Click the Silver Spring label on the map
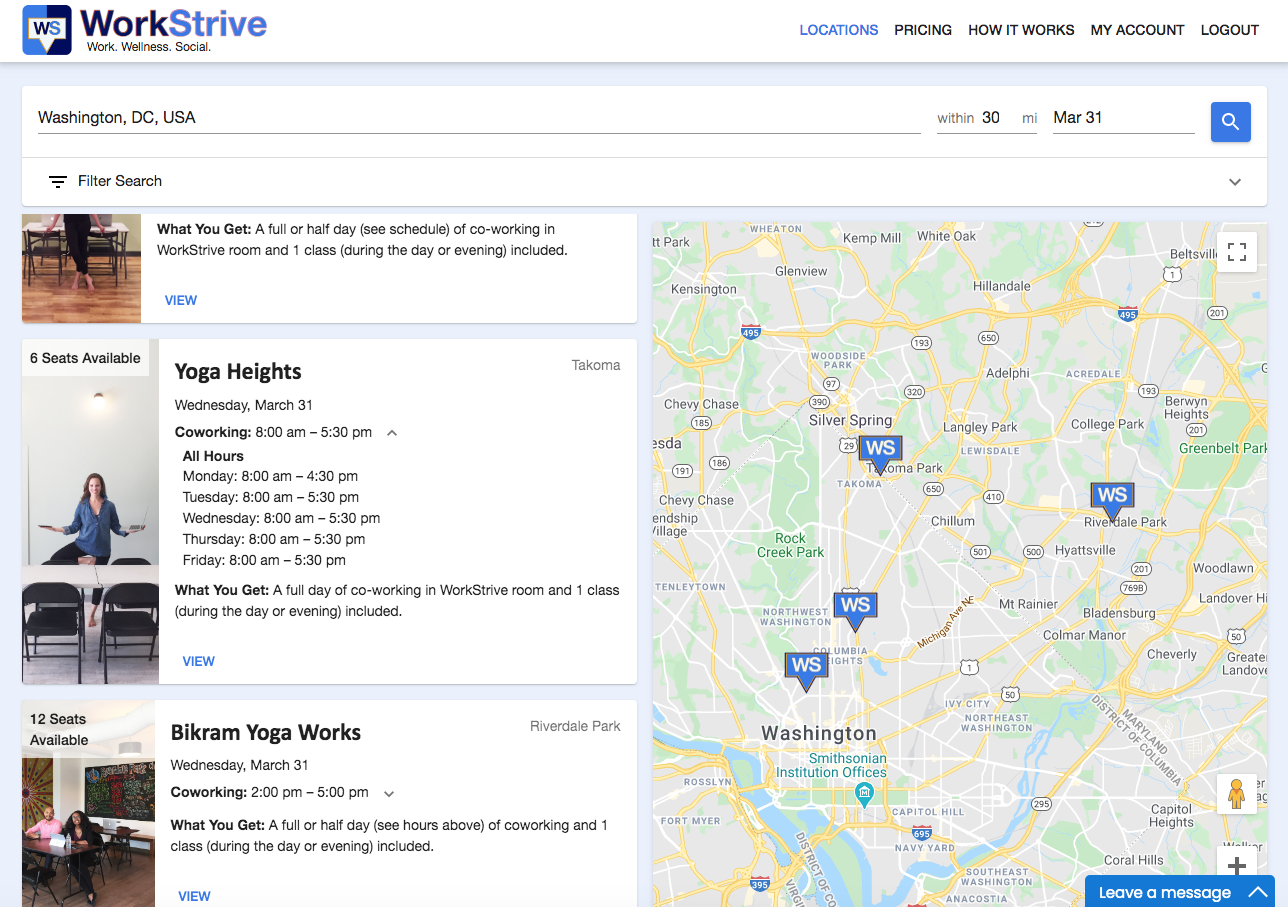The image size is (1288, 907). tap(850, 421)
